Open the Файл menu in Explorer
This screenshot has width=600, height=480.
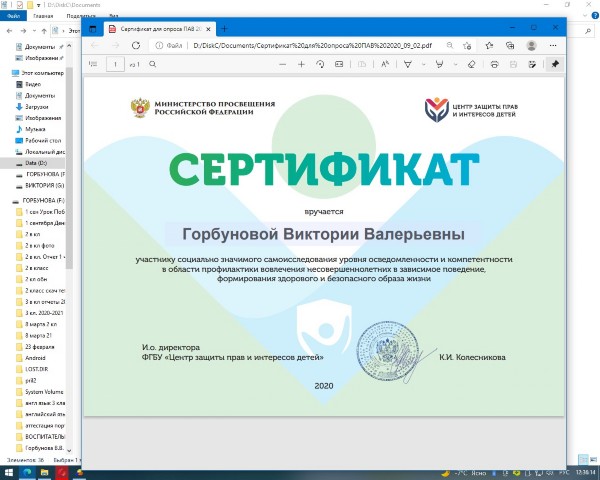pyautogui.click(x=11, y=17)
